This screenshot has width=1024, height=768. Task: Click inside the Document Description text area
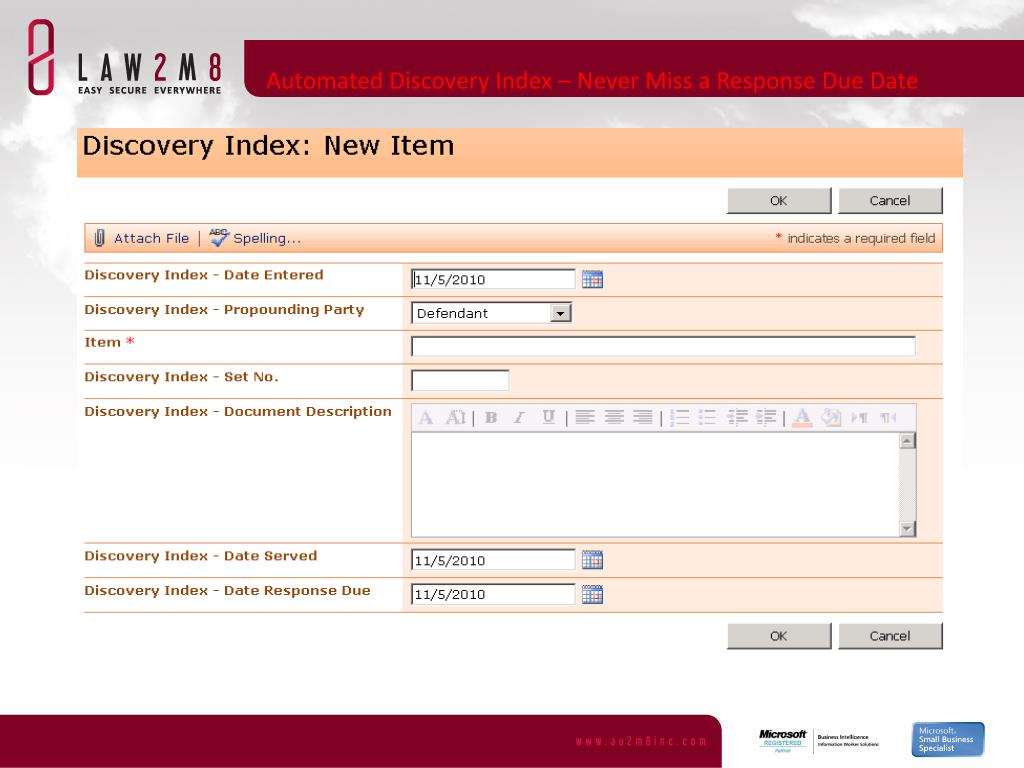pyautogui.click(x=655, y=485)
